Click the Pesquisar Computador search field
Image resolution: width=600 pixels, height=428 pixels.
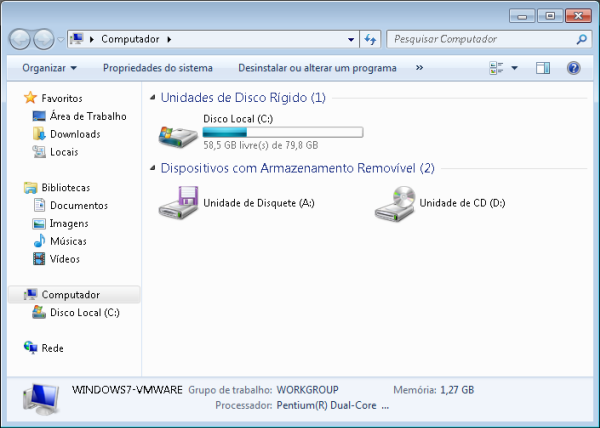click(x=480, y=39)
